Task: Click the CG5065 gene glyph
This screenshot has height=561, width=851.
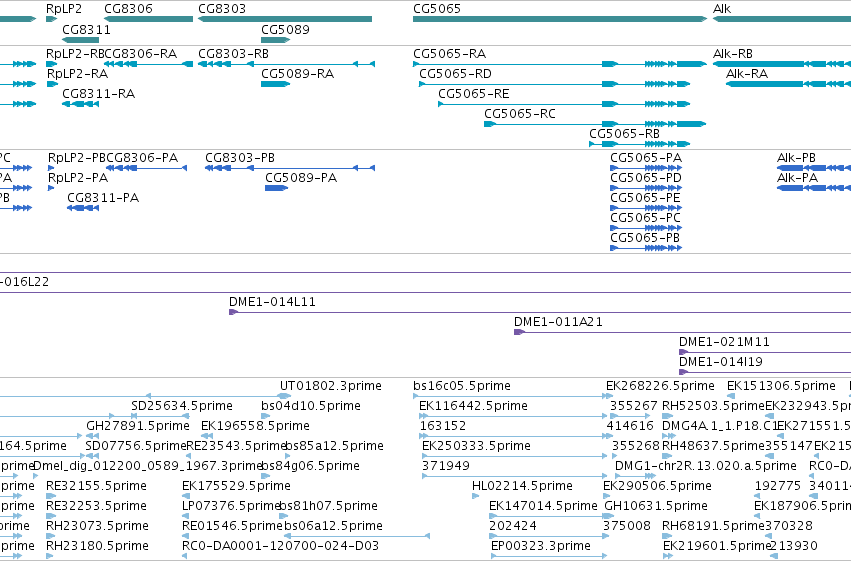Action: [560, 19]
